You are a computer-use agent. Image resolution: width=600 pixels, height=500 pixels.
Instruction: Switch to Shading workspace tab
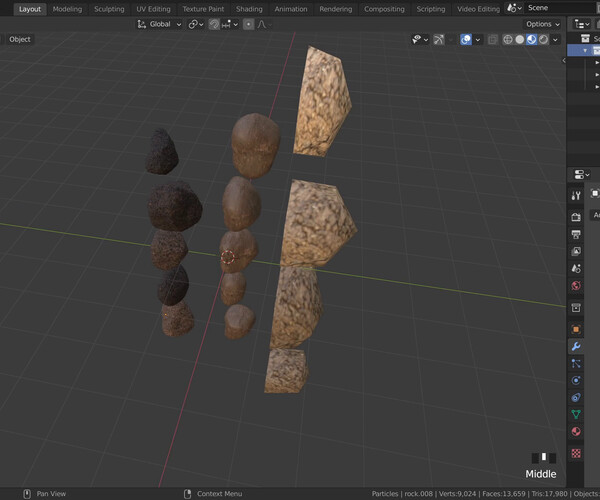(x=249, y=9)
